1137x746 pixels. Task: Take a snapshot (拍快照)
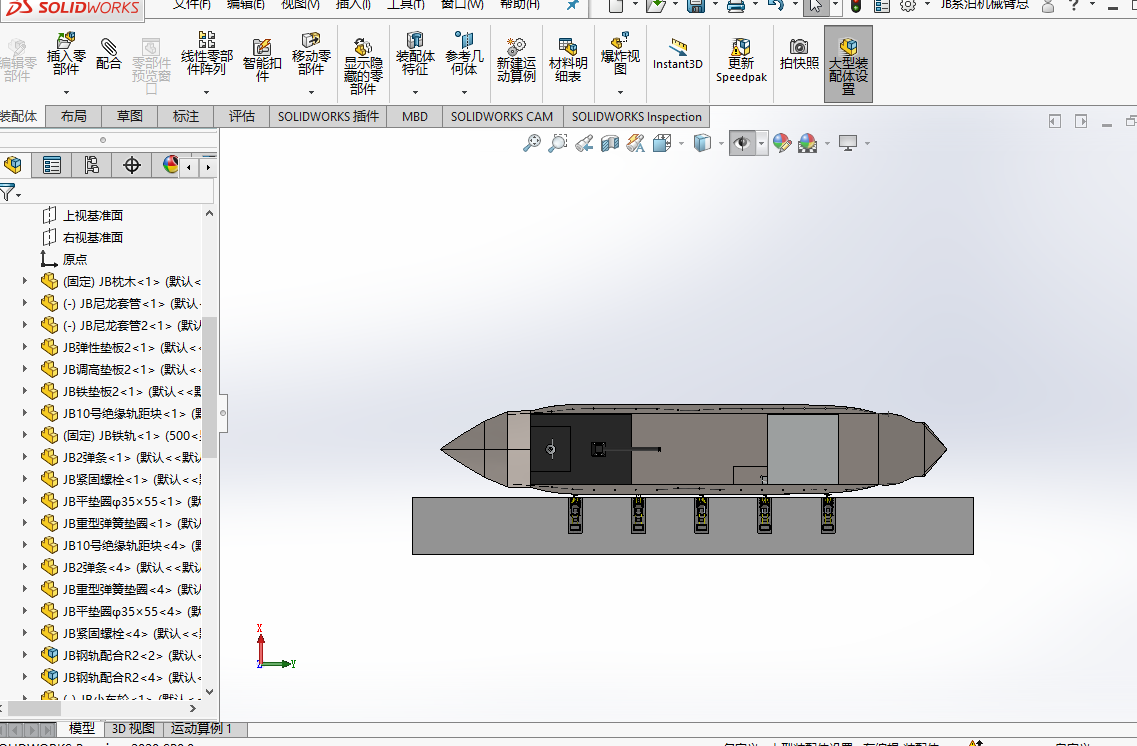[x=799, y=54]
